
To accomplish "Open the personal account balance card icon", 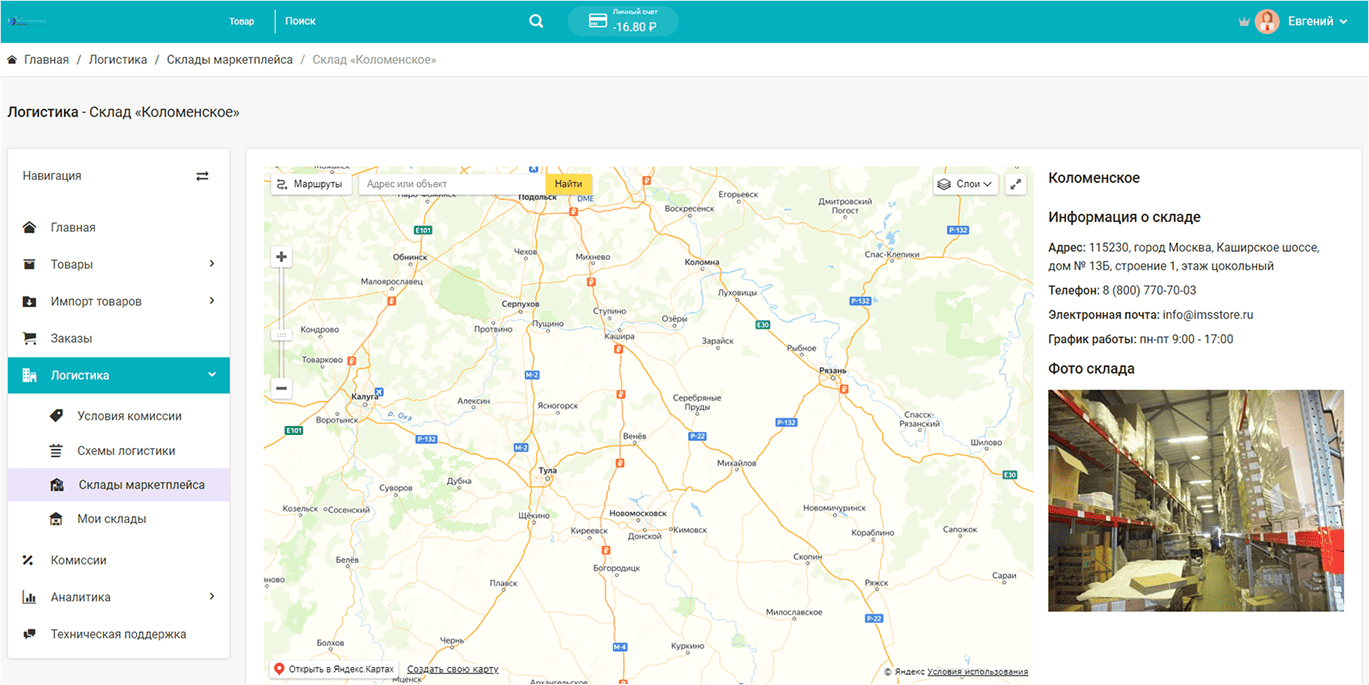I will click(x=599, y=21).
